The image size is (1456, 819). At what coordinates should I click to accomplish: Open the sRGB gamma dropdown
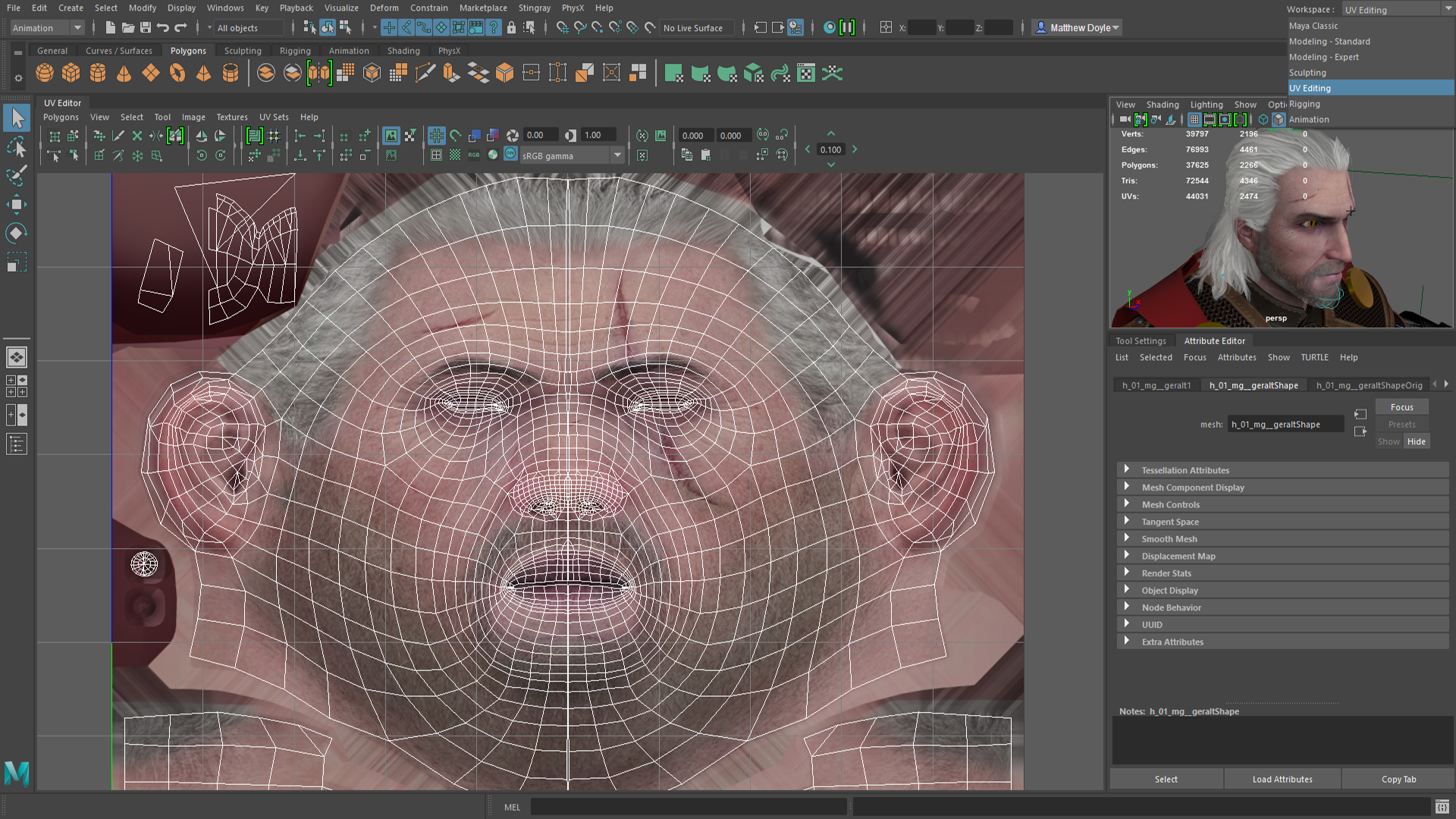(x=617, y=155)
